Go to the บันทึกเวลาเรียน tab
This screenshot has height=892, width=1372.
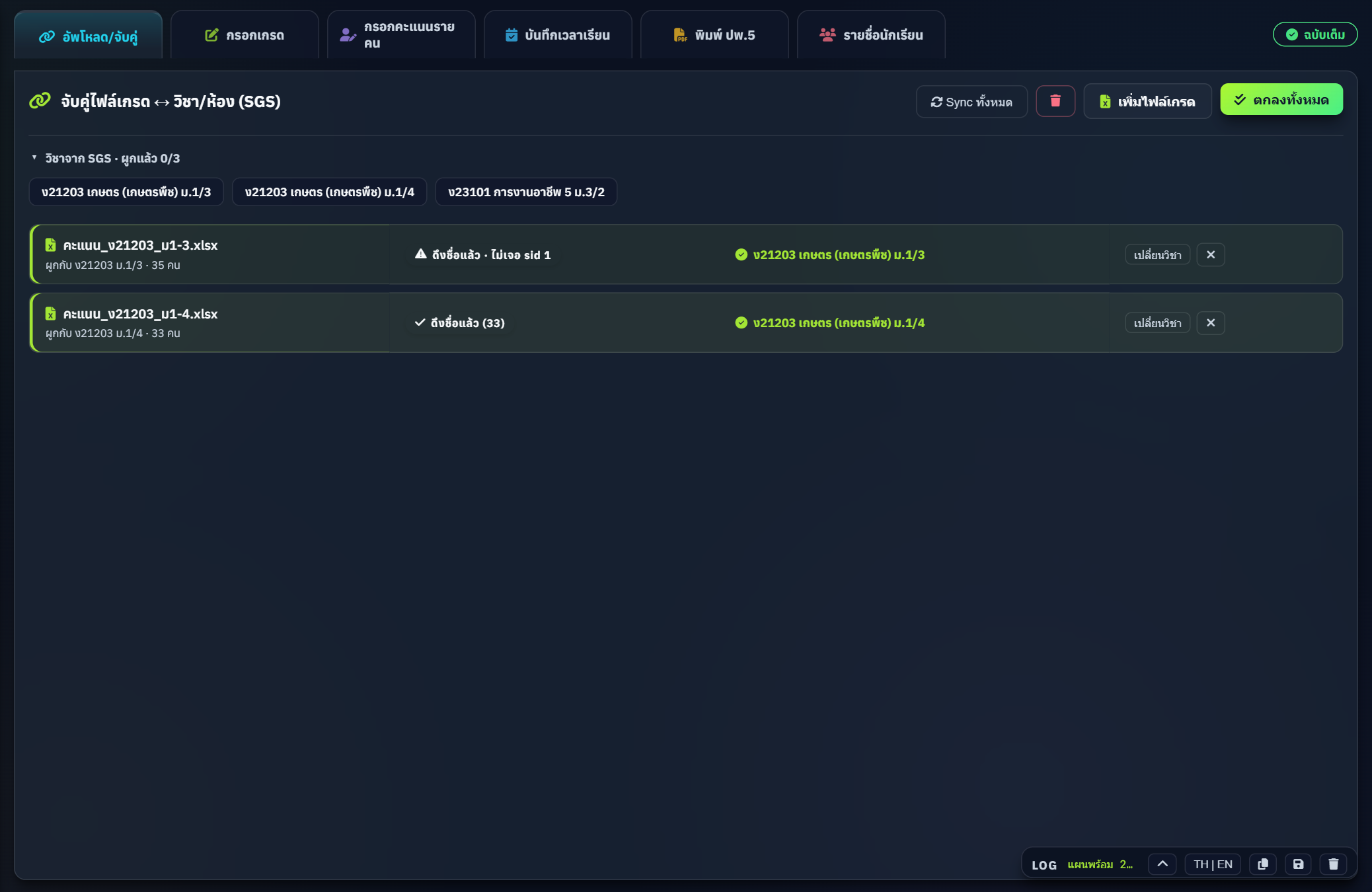[558, 35]
